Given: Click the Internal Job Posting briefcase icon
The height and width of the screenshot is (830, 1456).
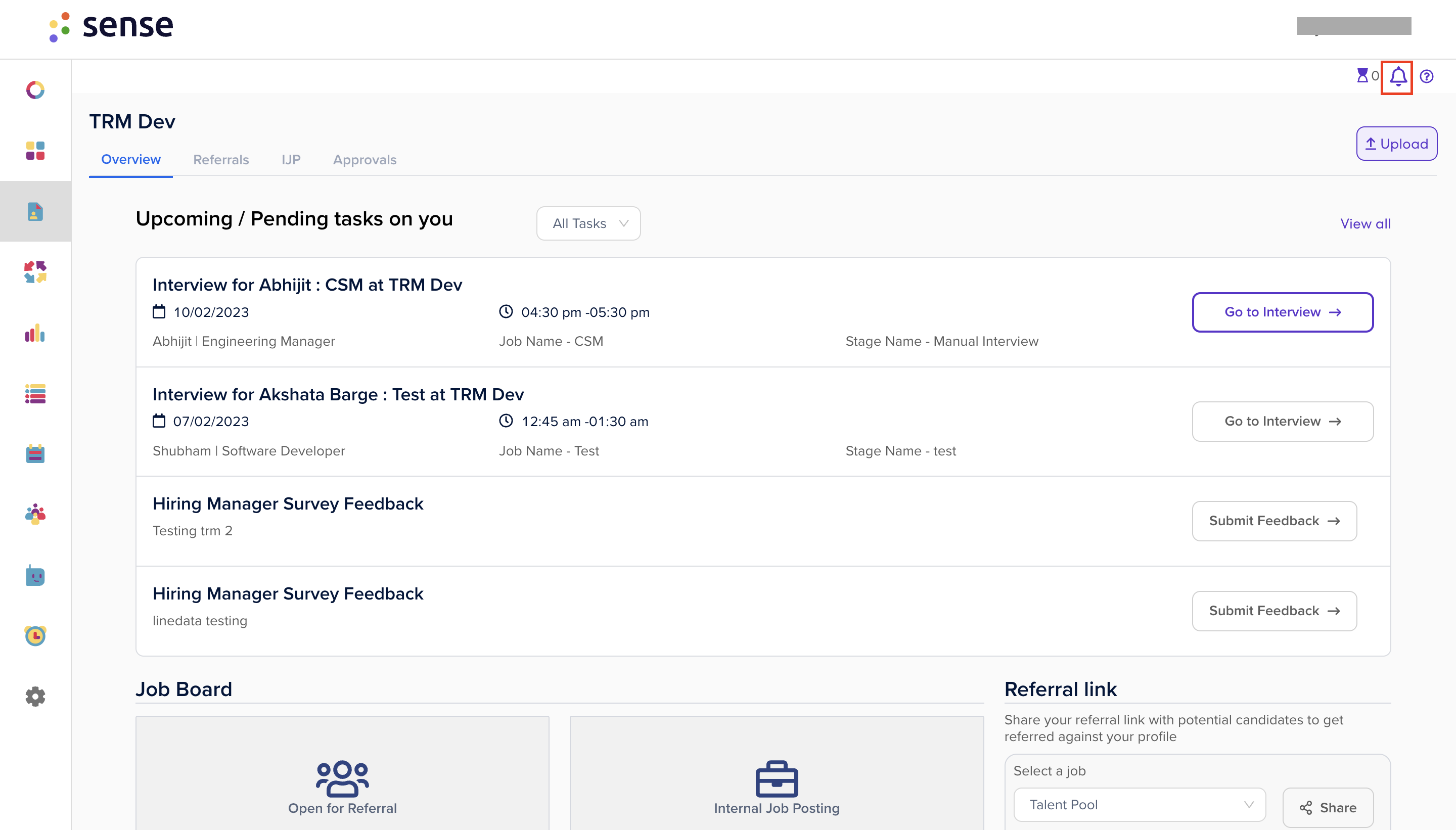Looking at the screenshot, I should [x=777, y=778].
